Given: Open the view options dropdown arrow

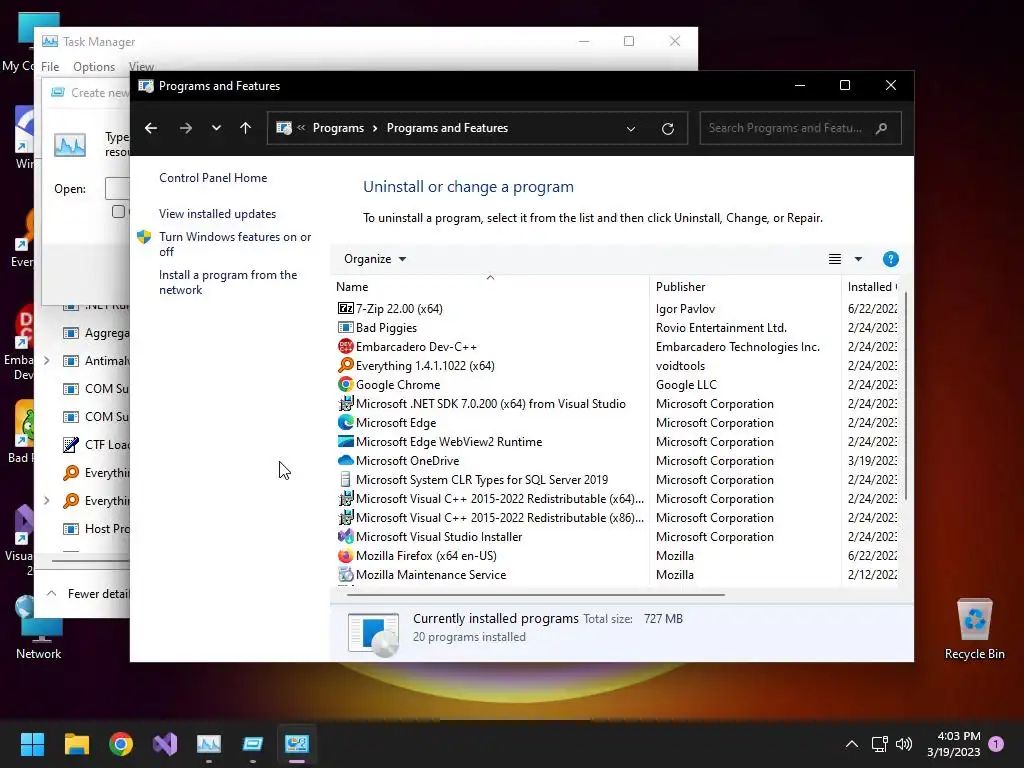Looking at the screenshot, I should (x=858, y=259).
